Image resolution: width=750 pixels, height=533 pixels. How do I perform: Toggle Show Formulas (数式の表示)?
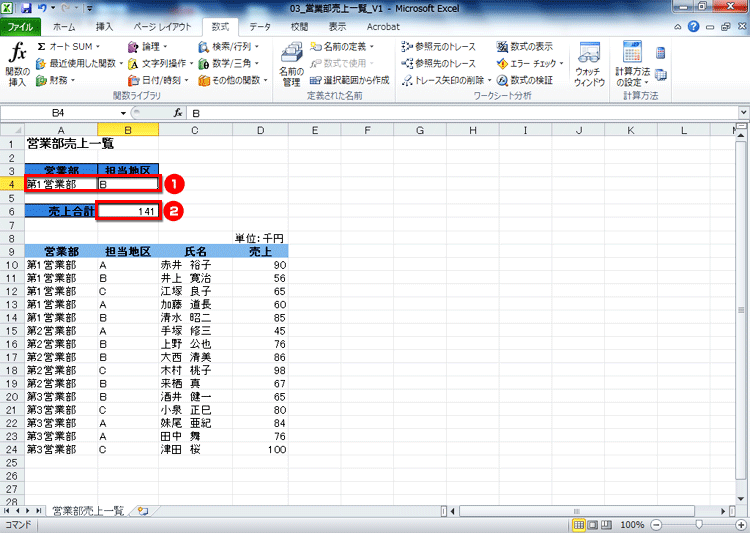[x=525, y=46]
